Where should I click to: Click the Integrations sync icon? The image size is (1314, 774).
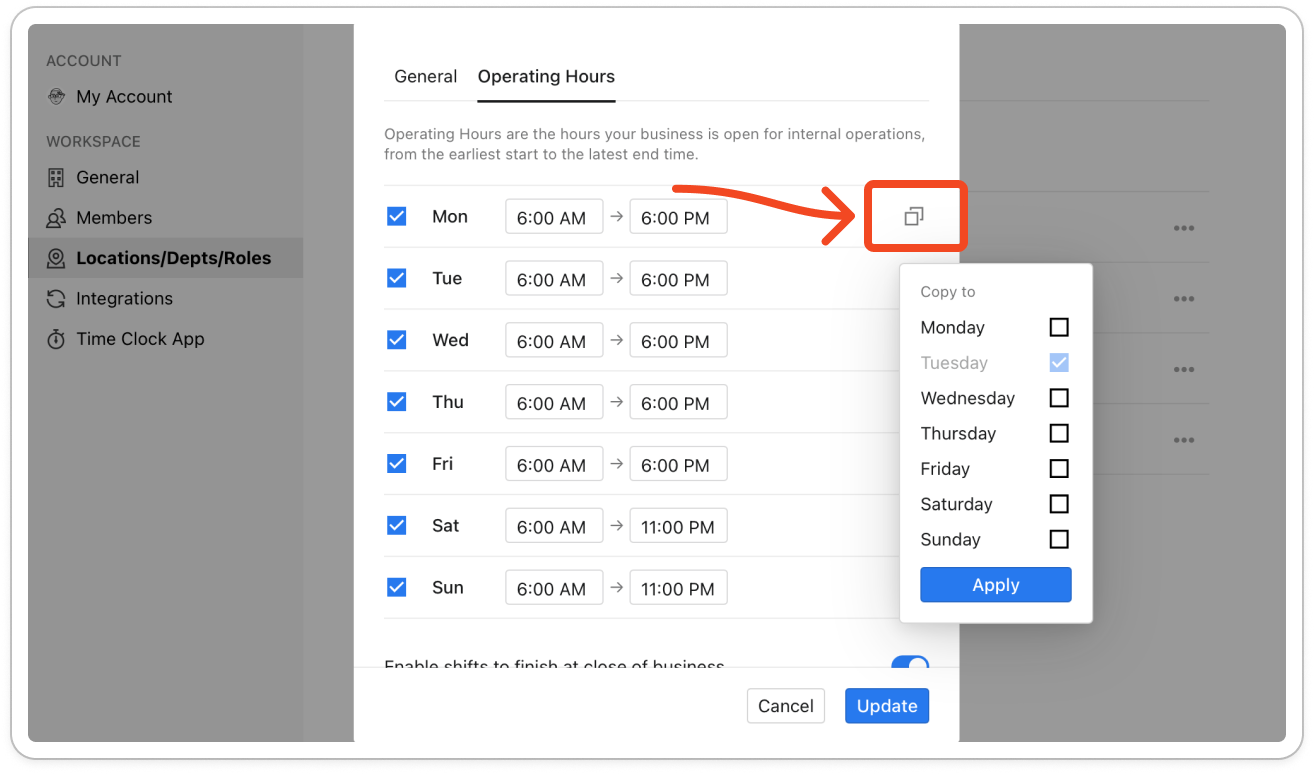(56, 299)
